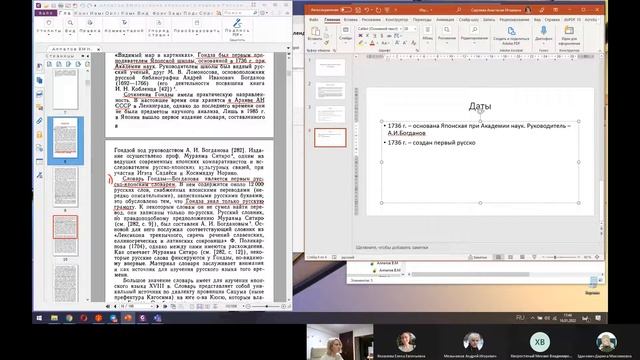This screenshot has width=640, height=360.
Task: Open the Комментарий tool dropdown in PDF editor
Action: [x=124, y=28]
